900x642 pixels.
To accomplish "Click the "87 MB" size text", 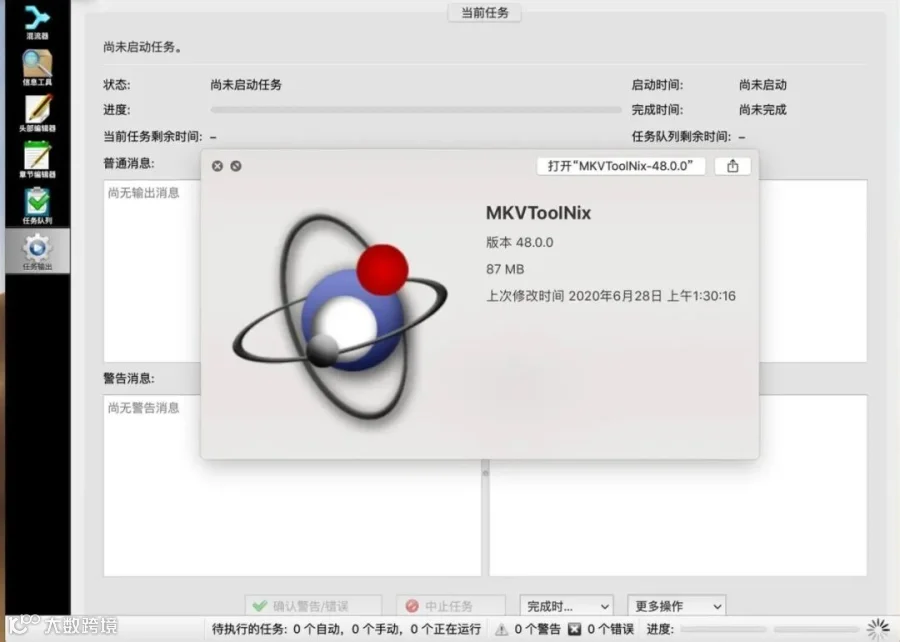I will (505, 269).
